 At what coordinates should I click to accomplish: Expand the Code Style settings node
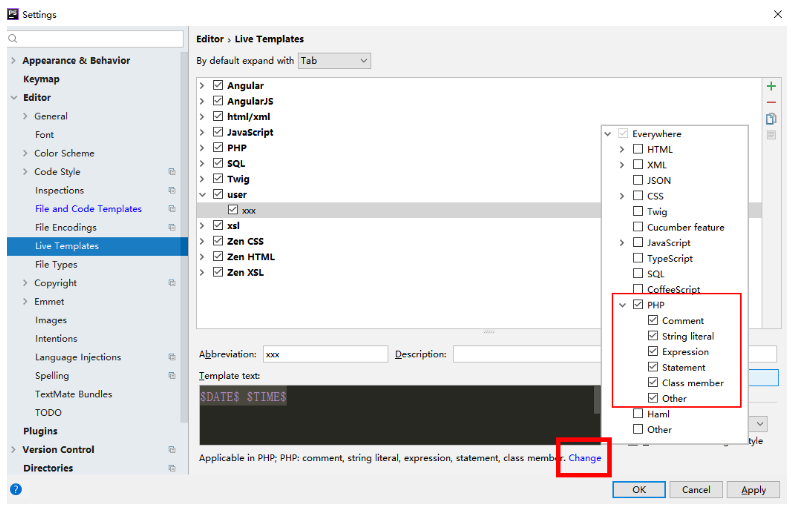tap(25, 172)
